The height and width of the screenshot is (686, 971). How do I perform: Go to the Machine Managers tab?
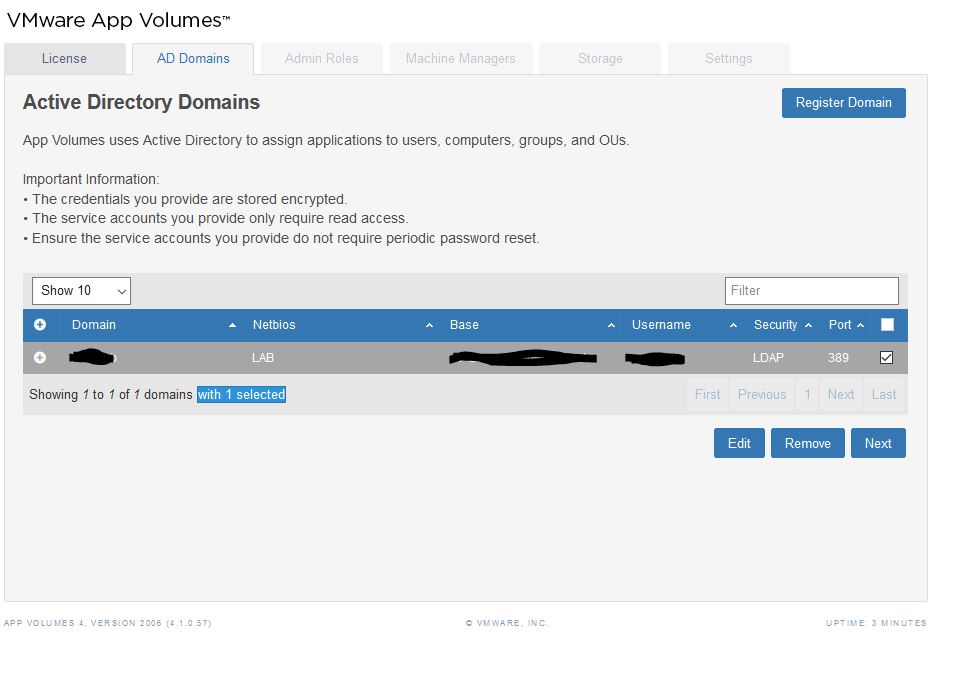click(461, 59)
